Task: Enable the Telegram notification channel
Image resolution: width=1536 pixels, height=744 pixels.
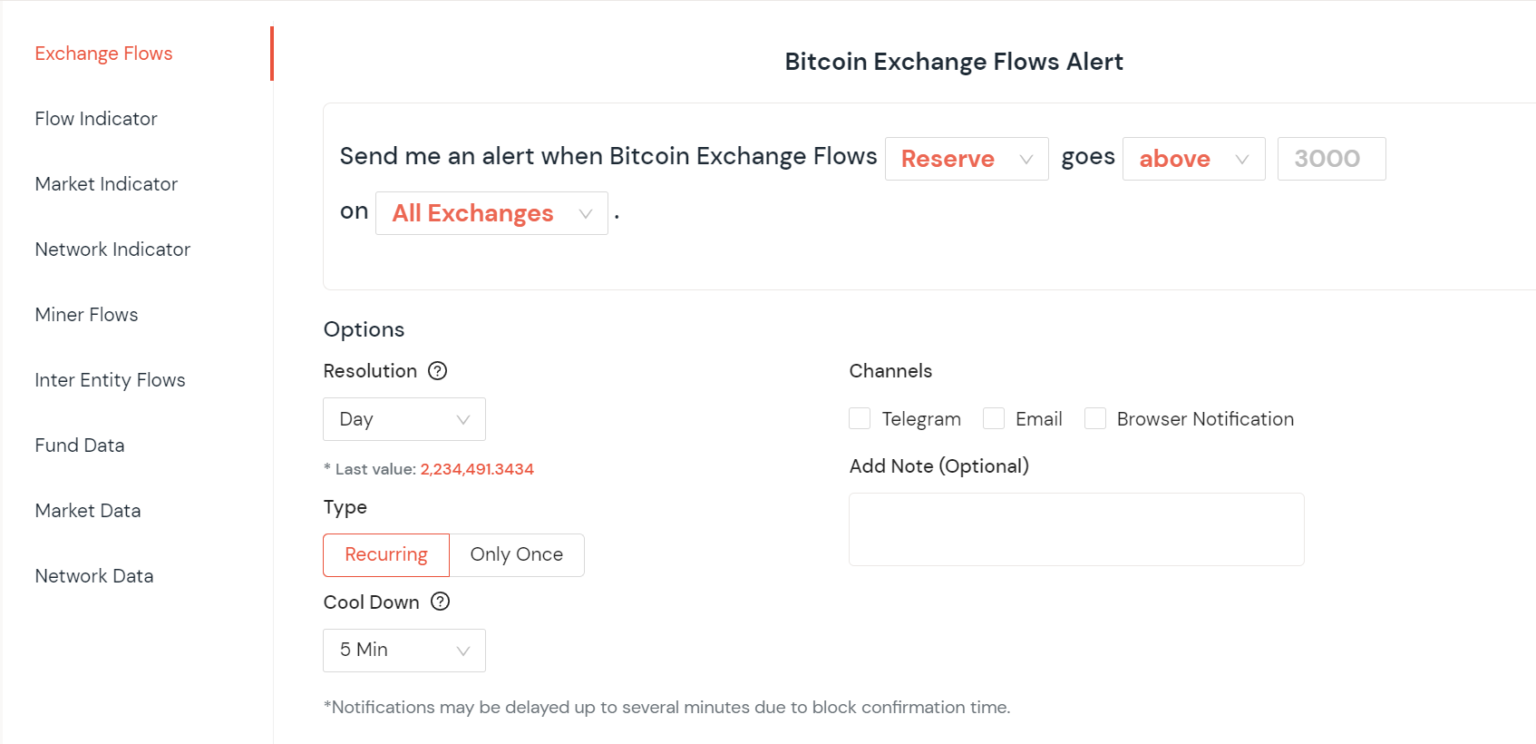Action: (x=859, y=418)
